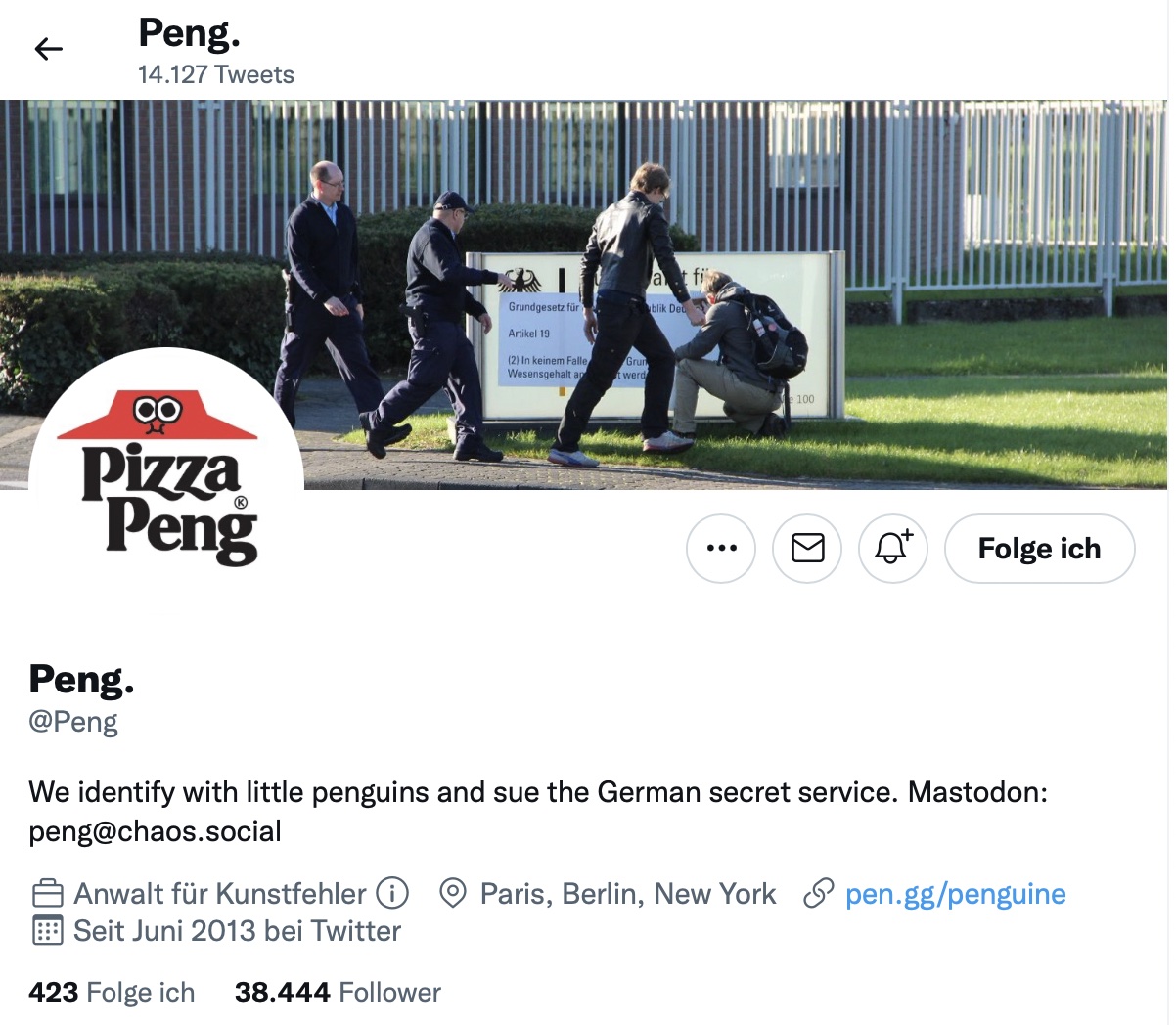This screenshot has height=1025, width=1176.
Task: Click the calendar icon by Seit Juni 2013
Action: click(48, 930)
